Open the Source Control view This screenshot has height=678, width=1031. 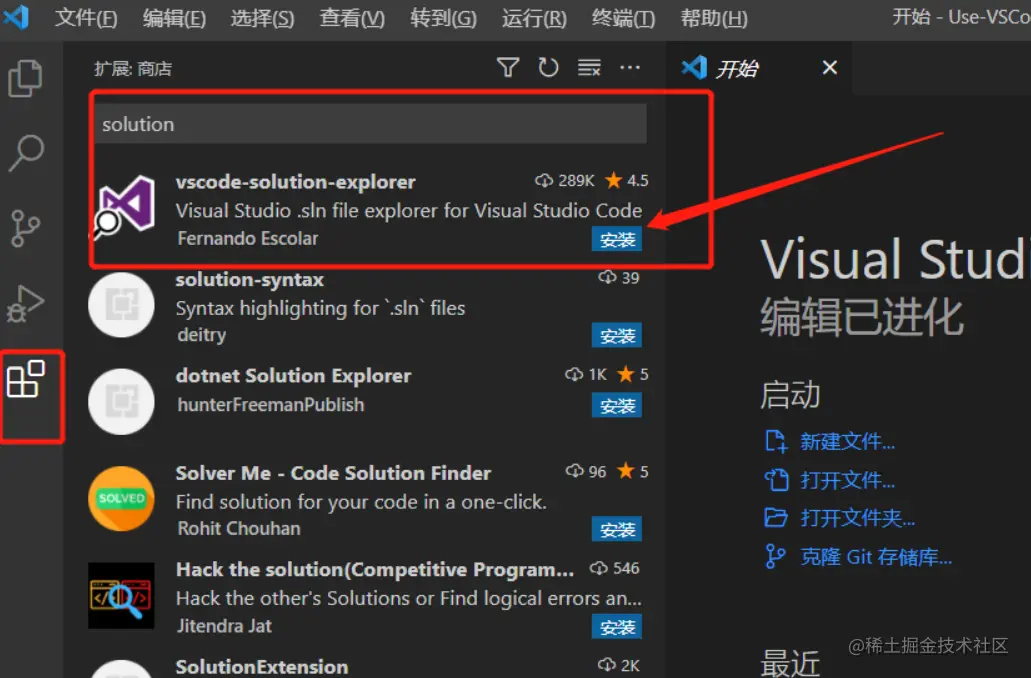coord(26,228)
